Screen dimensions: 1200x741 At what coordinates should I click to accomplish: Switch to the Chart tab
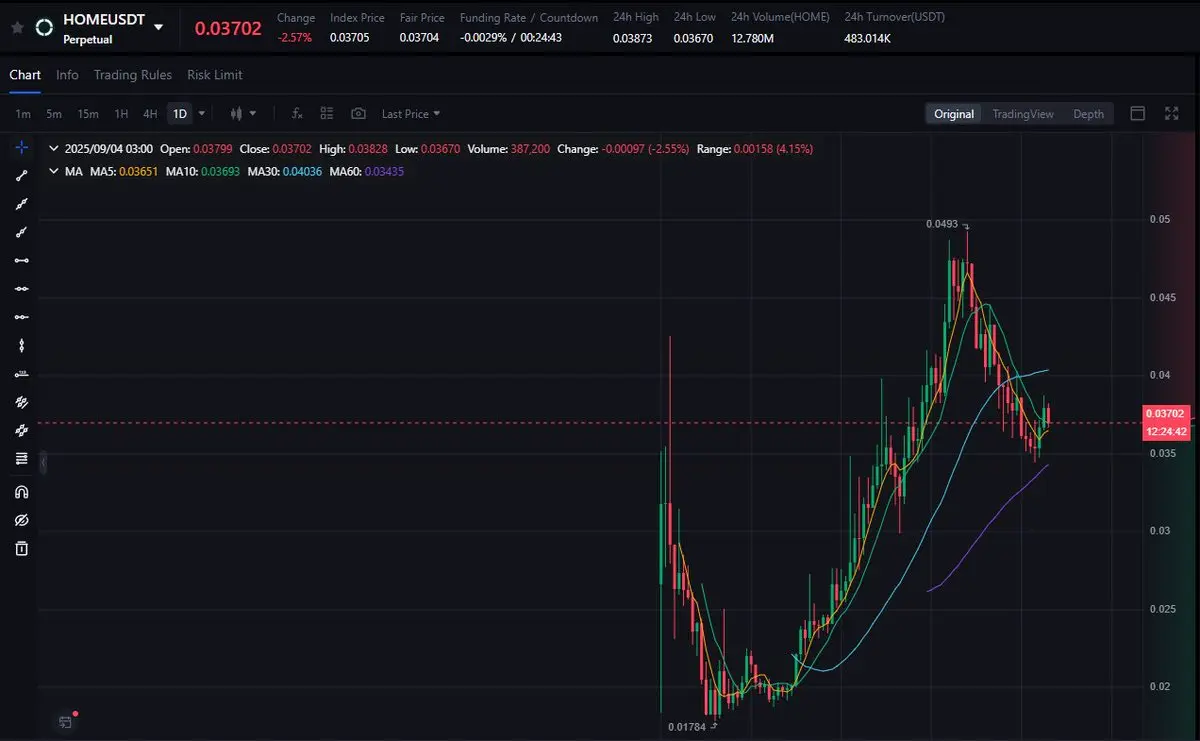25,75
